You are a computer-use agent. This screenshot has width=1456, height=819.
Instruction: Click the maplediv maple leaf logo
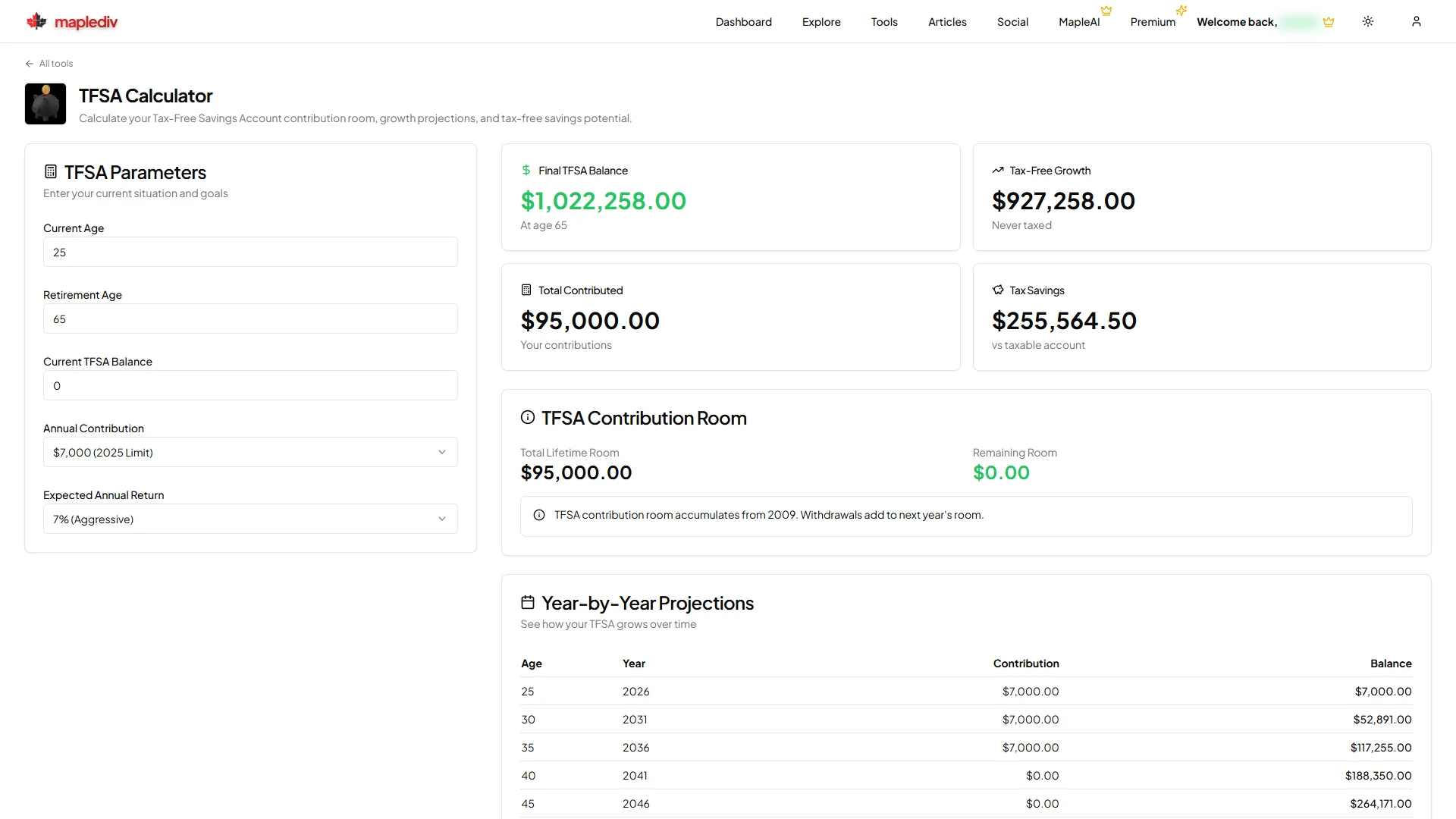tap(36, 21)
